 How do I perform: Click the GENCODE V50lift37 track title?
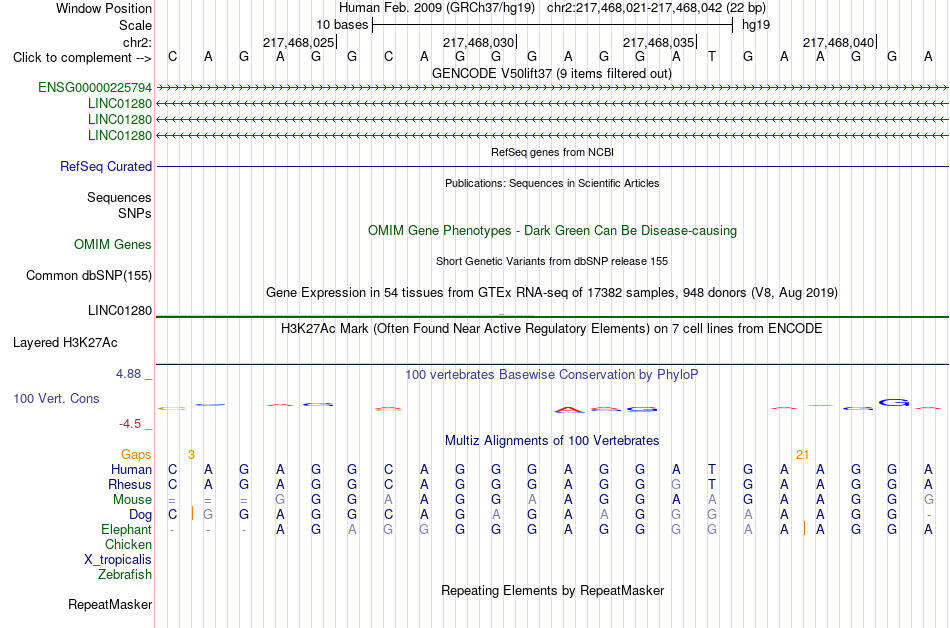[x=551, y=74]
